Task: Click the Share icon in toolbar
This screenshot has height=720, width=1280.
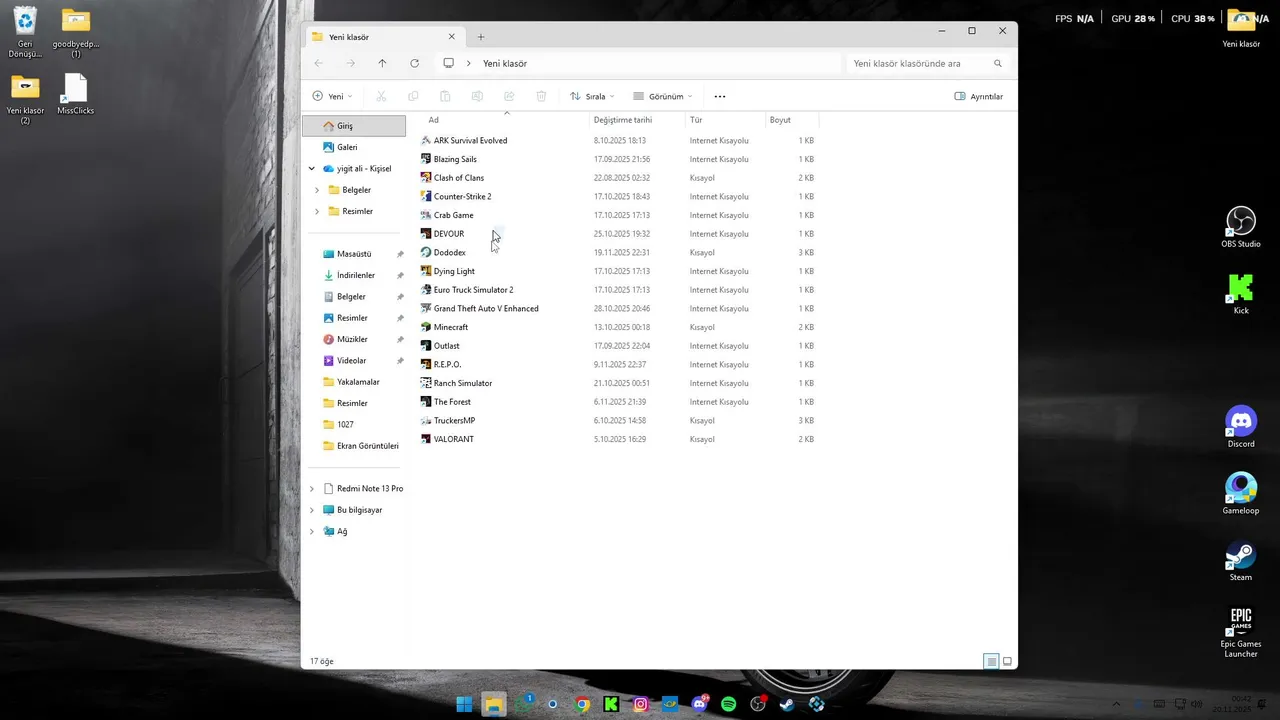Action: click(509, 96)
